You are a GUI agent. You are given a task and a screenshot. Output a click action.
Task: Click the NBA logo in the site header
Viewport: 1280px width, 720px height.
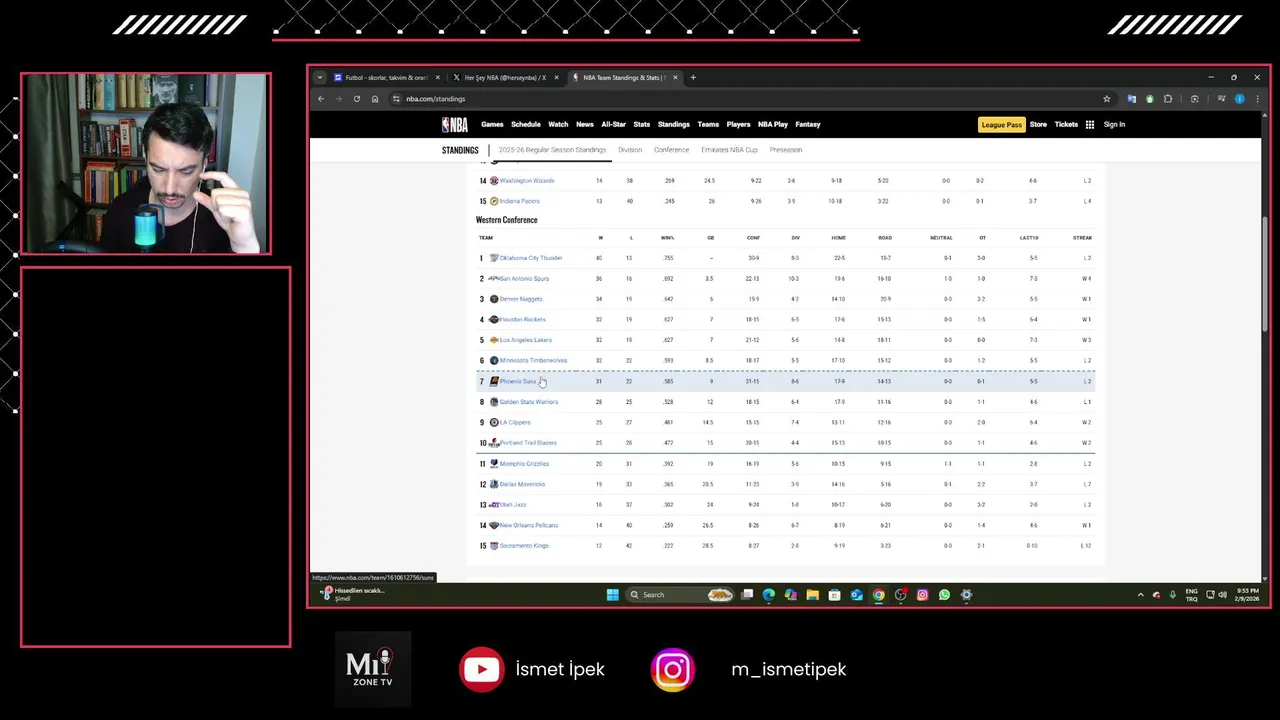455,125
